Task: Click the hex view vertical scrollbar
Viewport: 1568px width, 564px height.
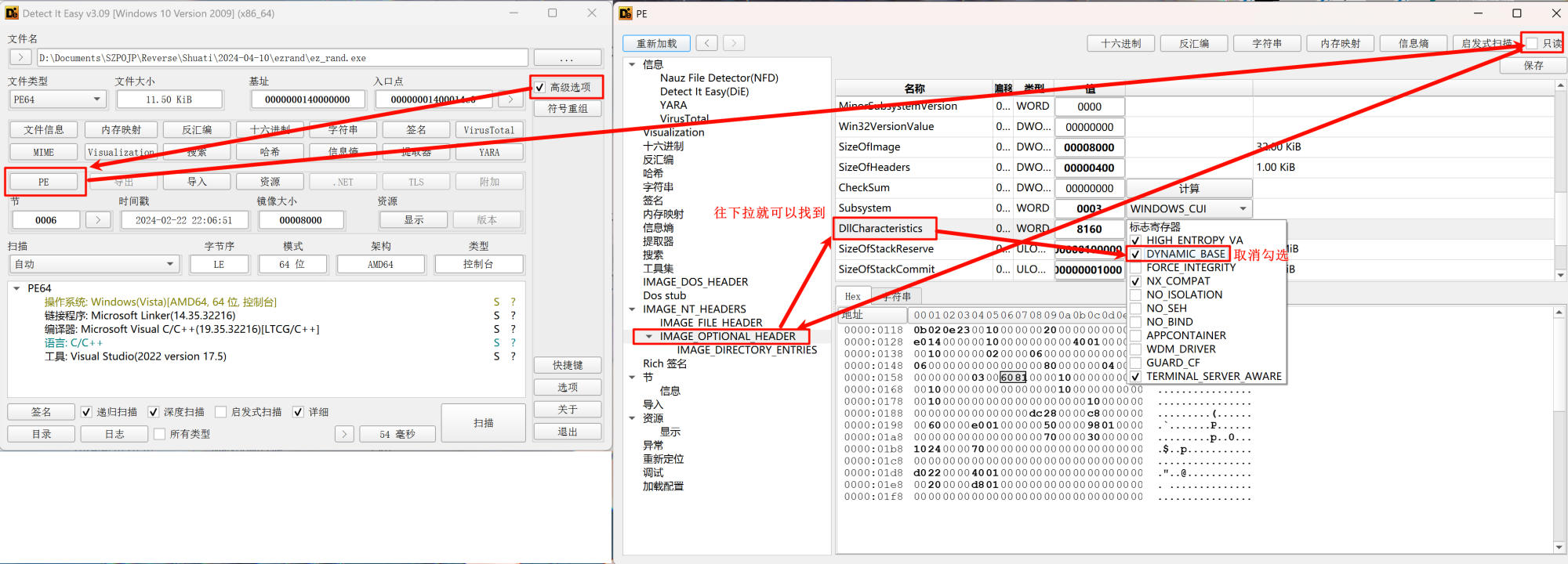Action: (x=1560, y=429)
